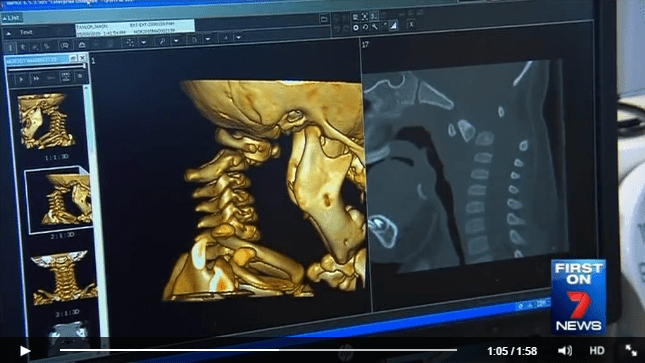This screenshot has height=363, width=645.
Task: Enter fullscreen video mode
Action: (631, 351)
